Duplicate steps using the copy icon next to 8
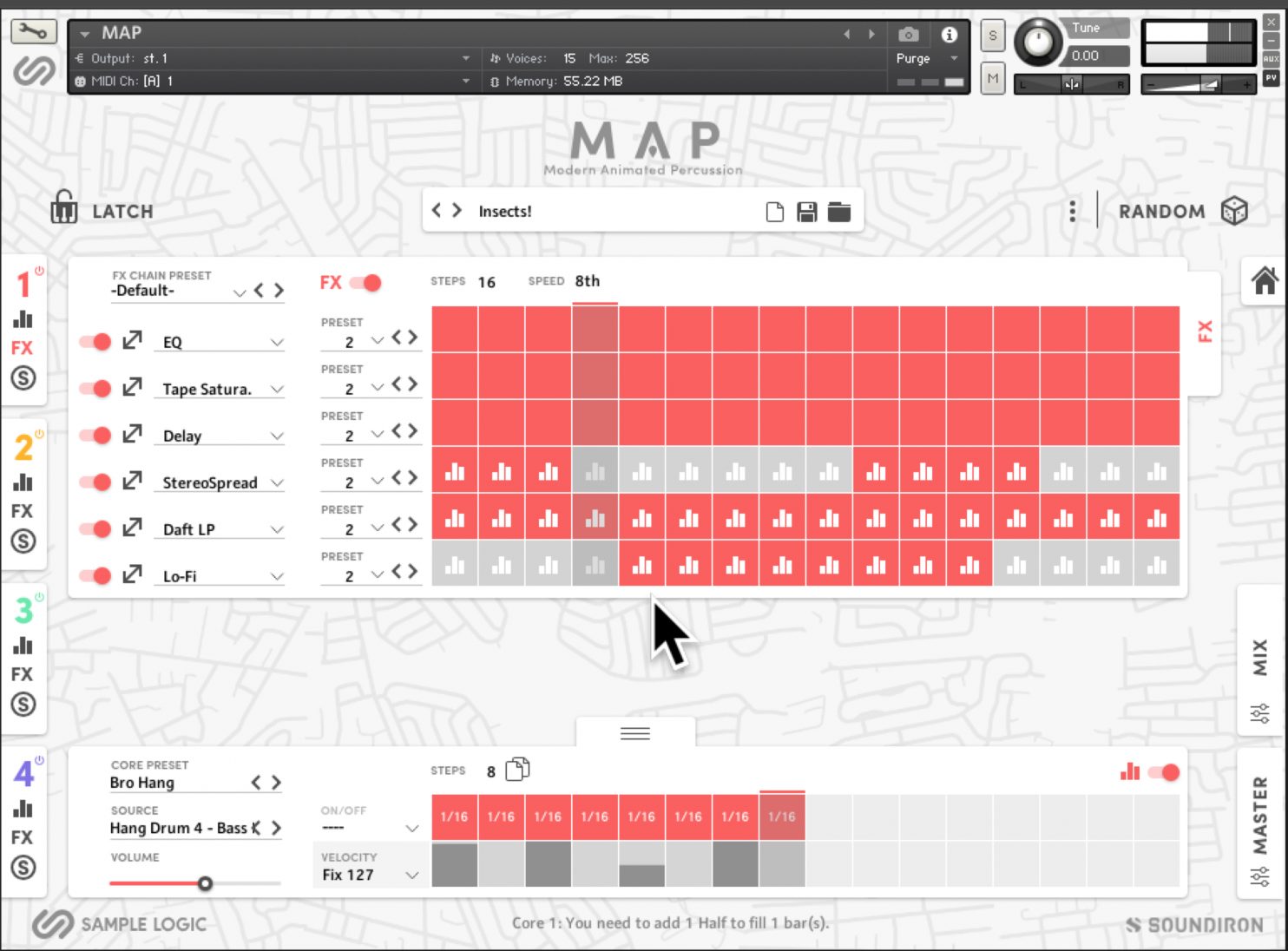 (x=516, y=770)
